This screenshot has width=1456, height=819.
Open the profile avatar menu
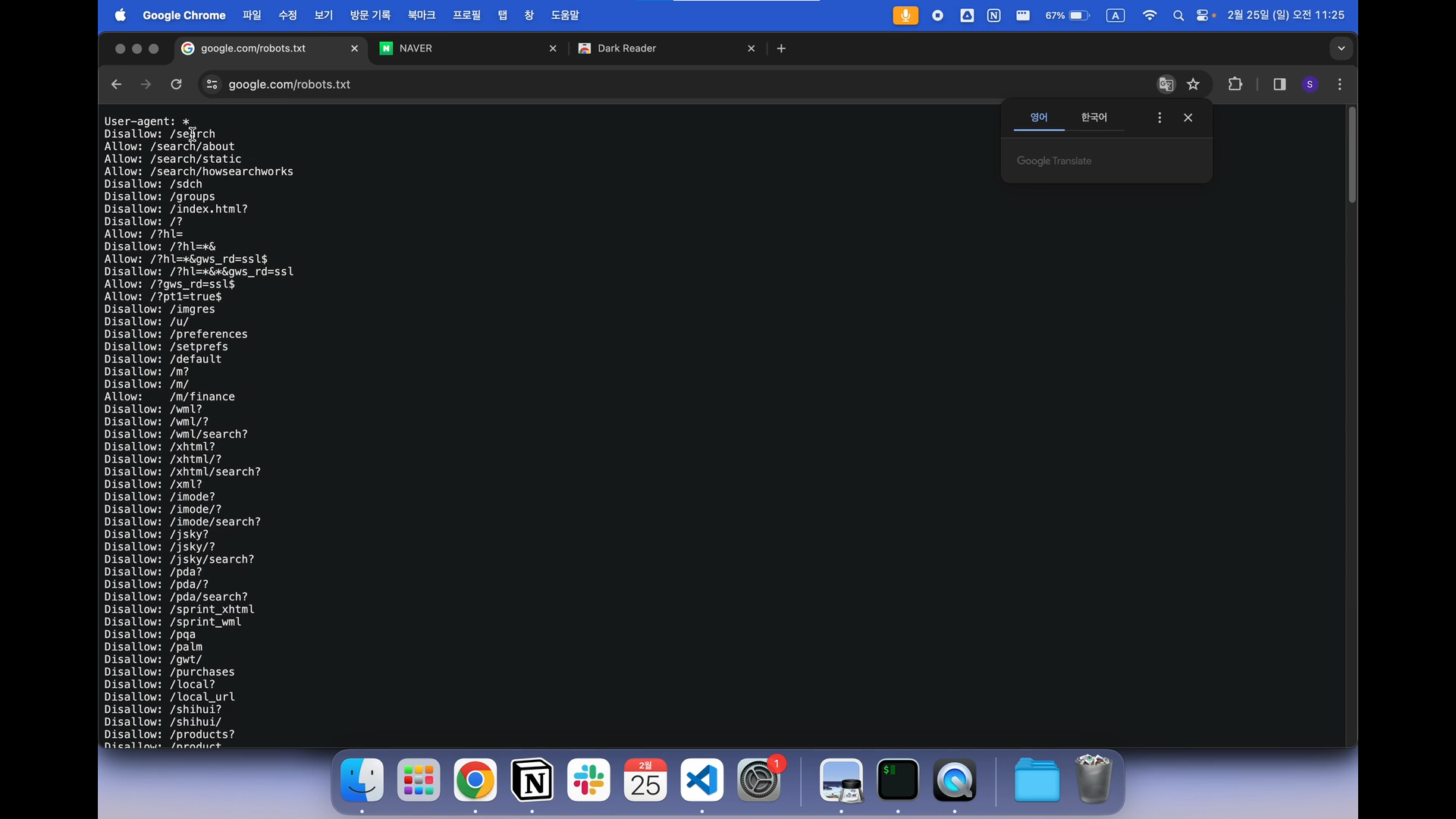(1310, 84)
